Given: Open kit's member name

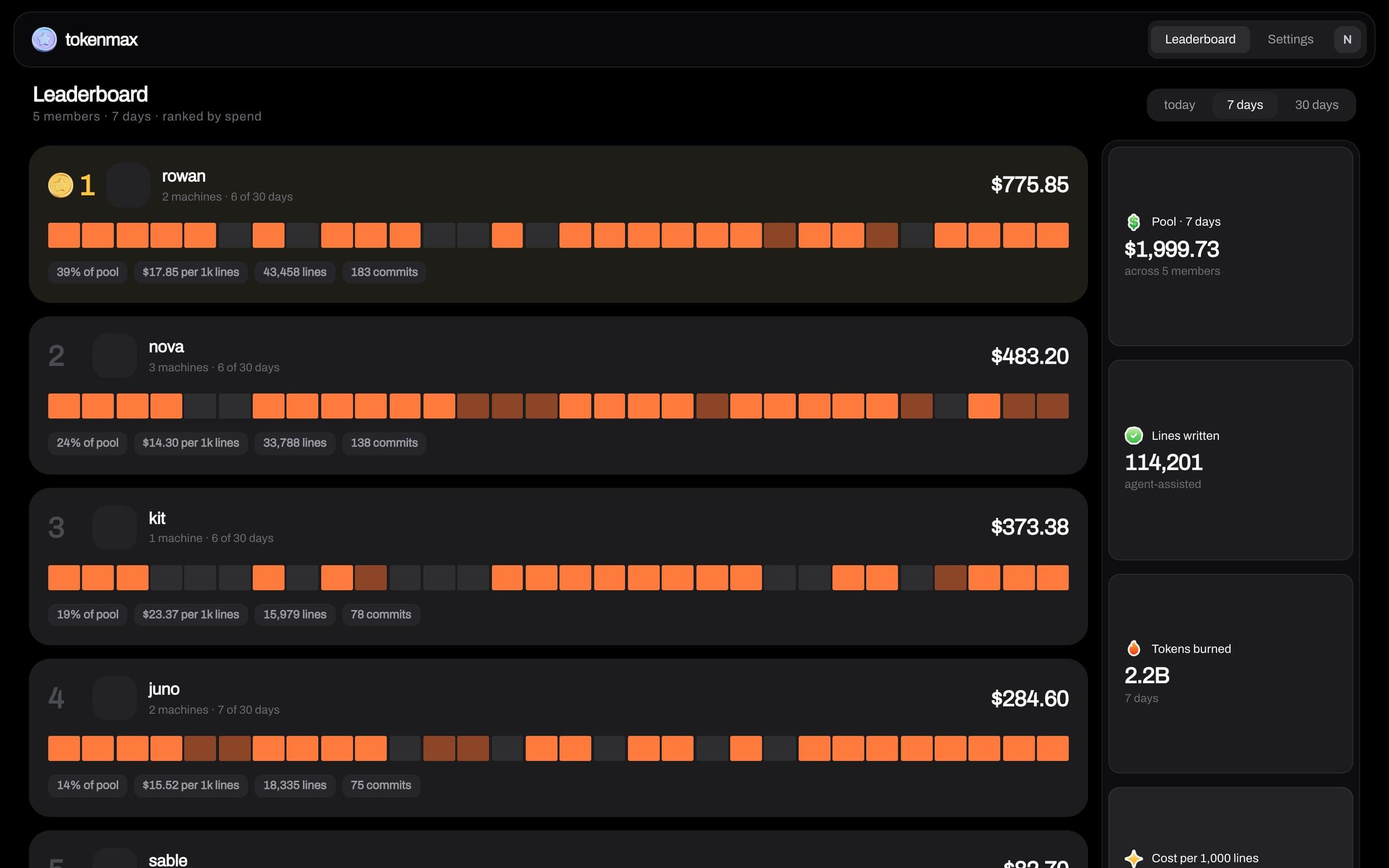Looking at the screenshot, I should pos(157,518).
